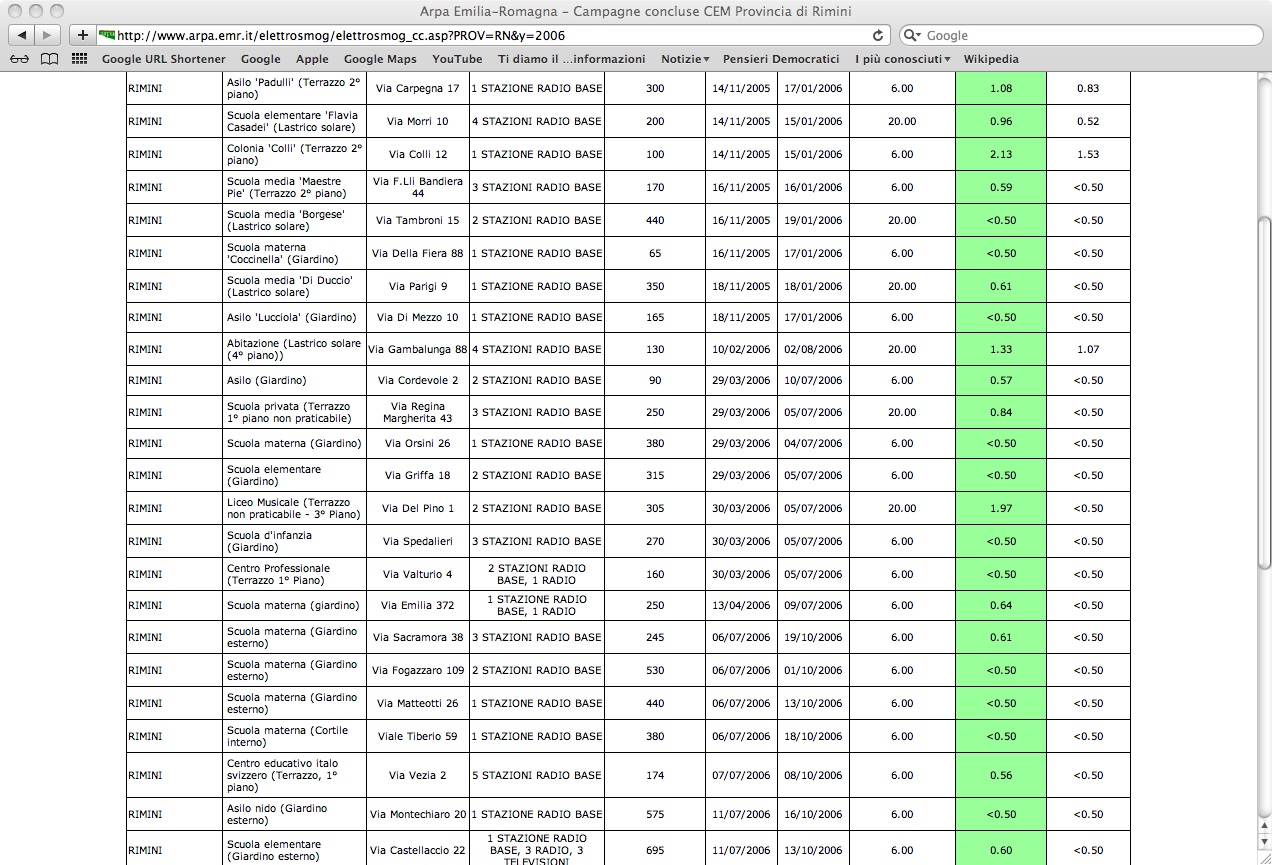This screenshot has width=1272, height=865.
Task: Expand I più conosciuti bookmarks folder
Action: [902, 59]
